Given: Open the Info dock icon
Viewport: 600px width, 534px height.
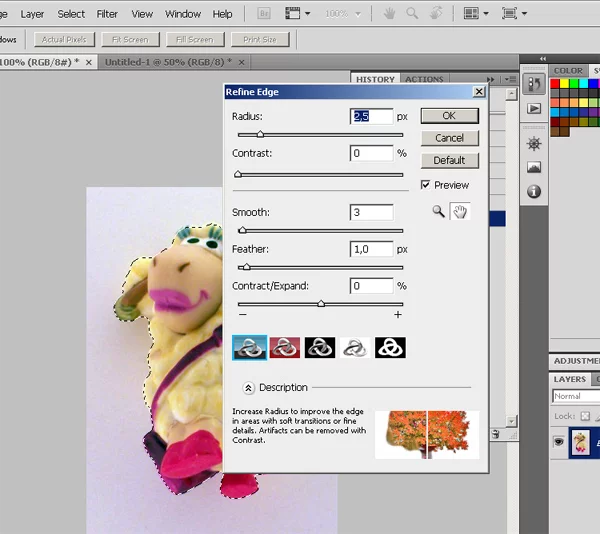Looking at the screenshot, I should tap(534, 191).
